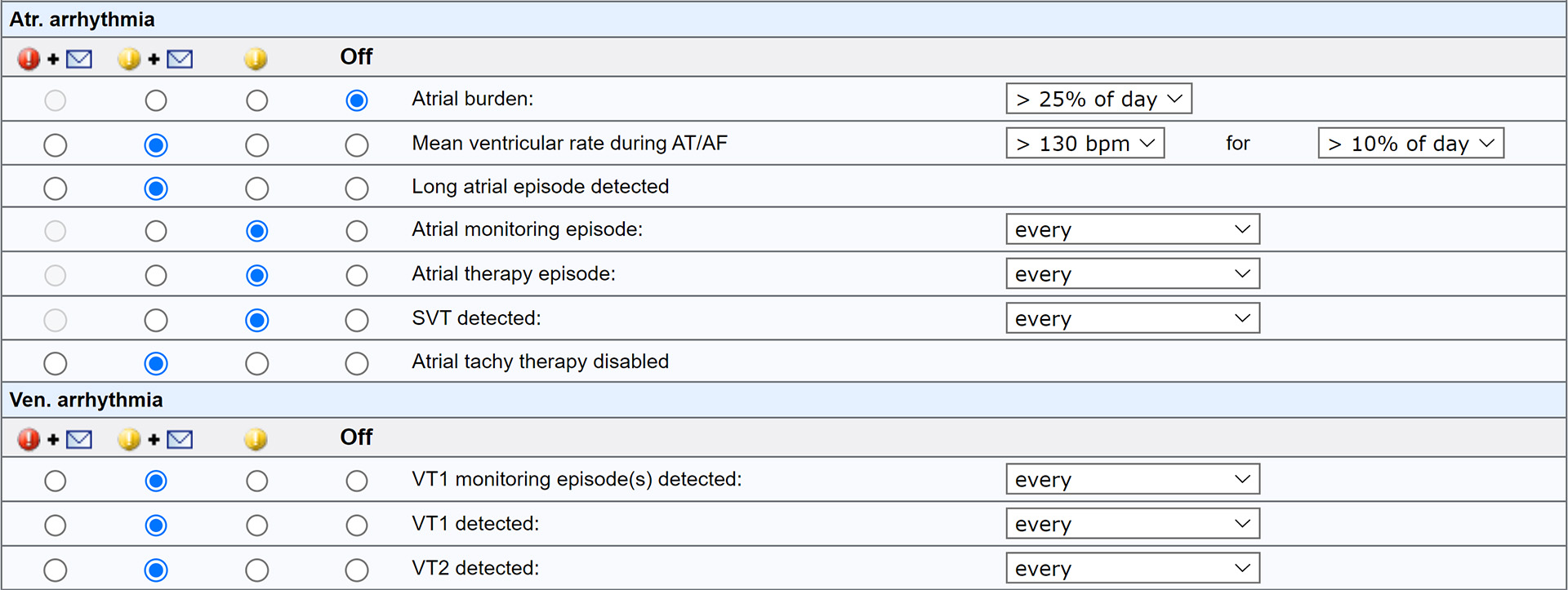The height and width of the screenshot is (590, 1568).
Task: Turn off SVT detected alert
Action: click(x=356, y=320)
